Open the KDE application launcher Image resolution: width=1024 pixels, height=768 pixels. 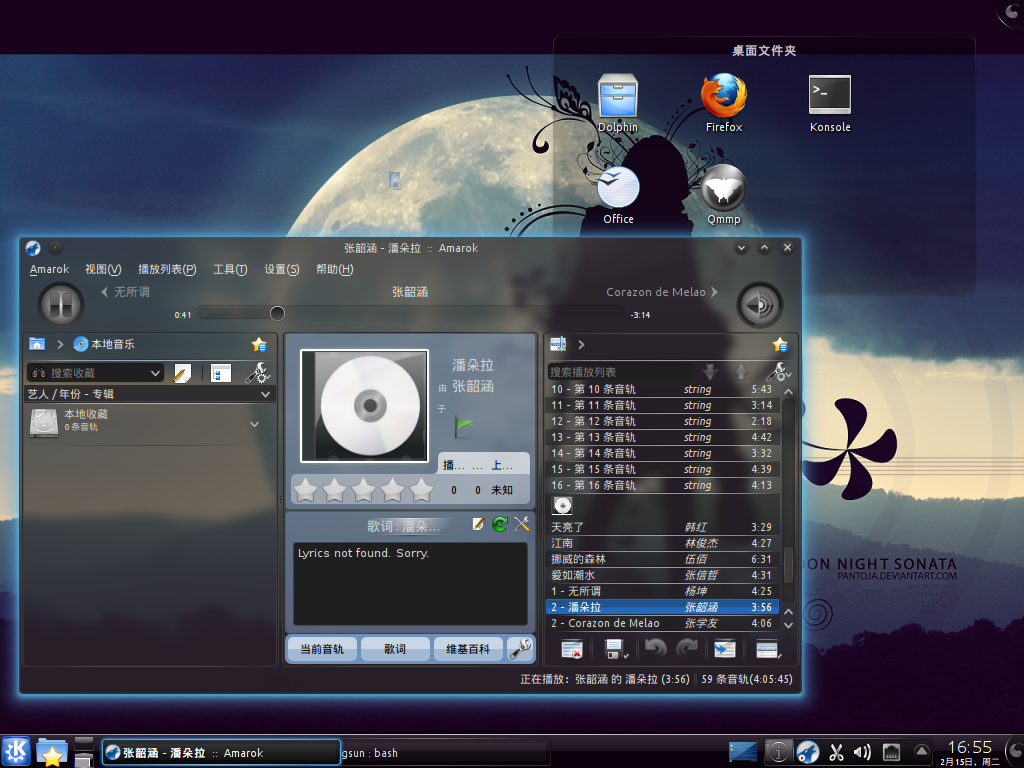[x=16, y=752]
